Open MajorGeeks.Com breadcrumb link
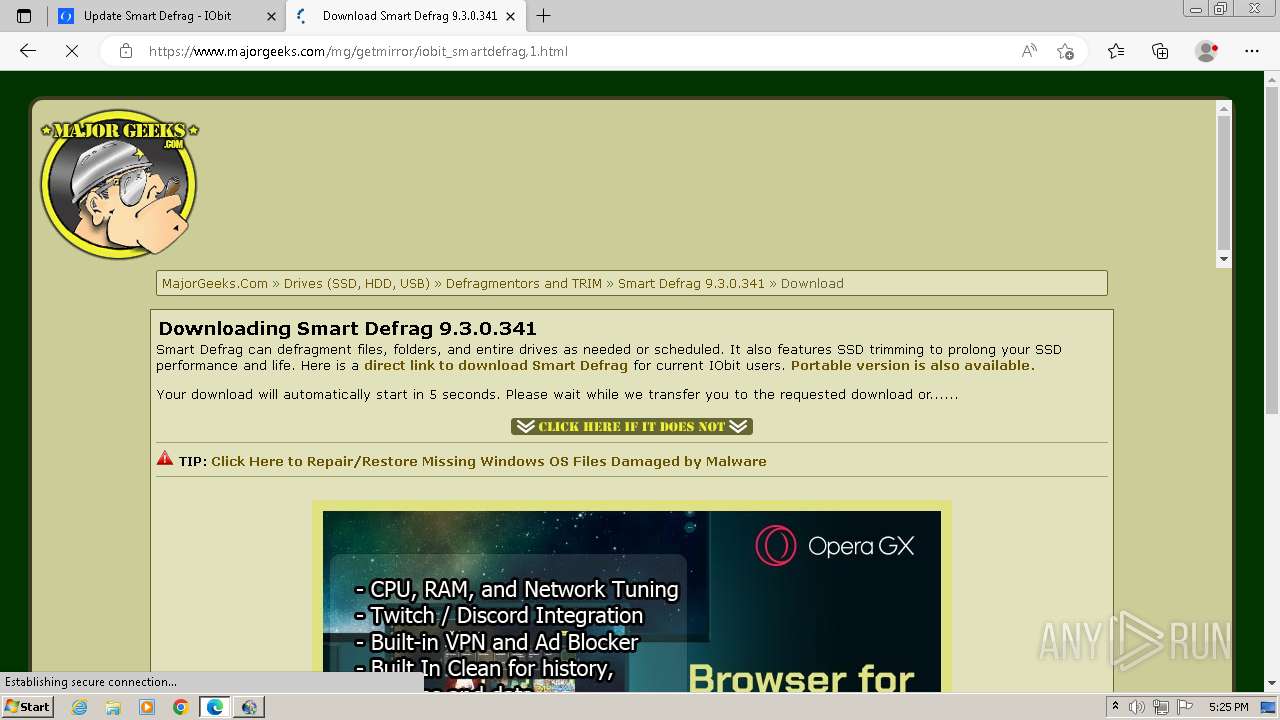 [x=215, y=284]
